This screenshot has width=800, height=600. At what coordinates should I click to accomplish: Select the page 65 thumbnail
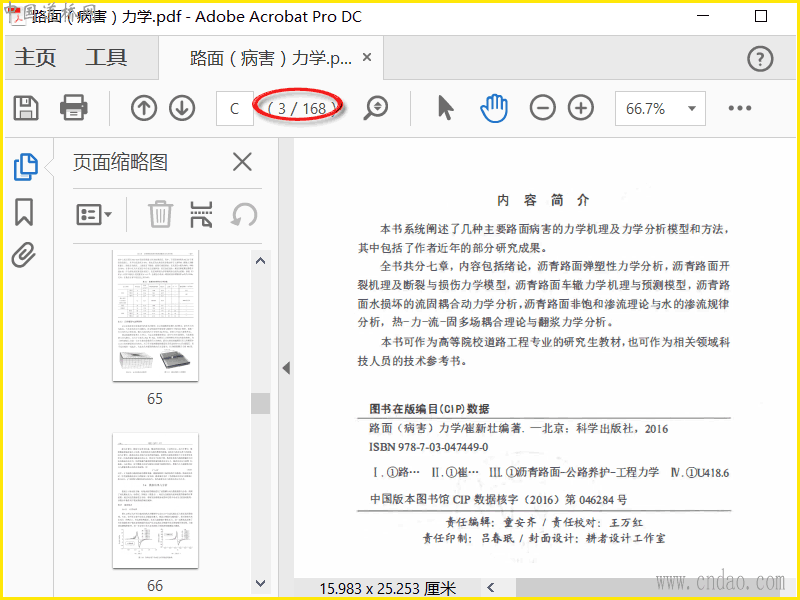tap(155, 316)
